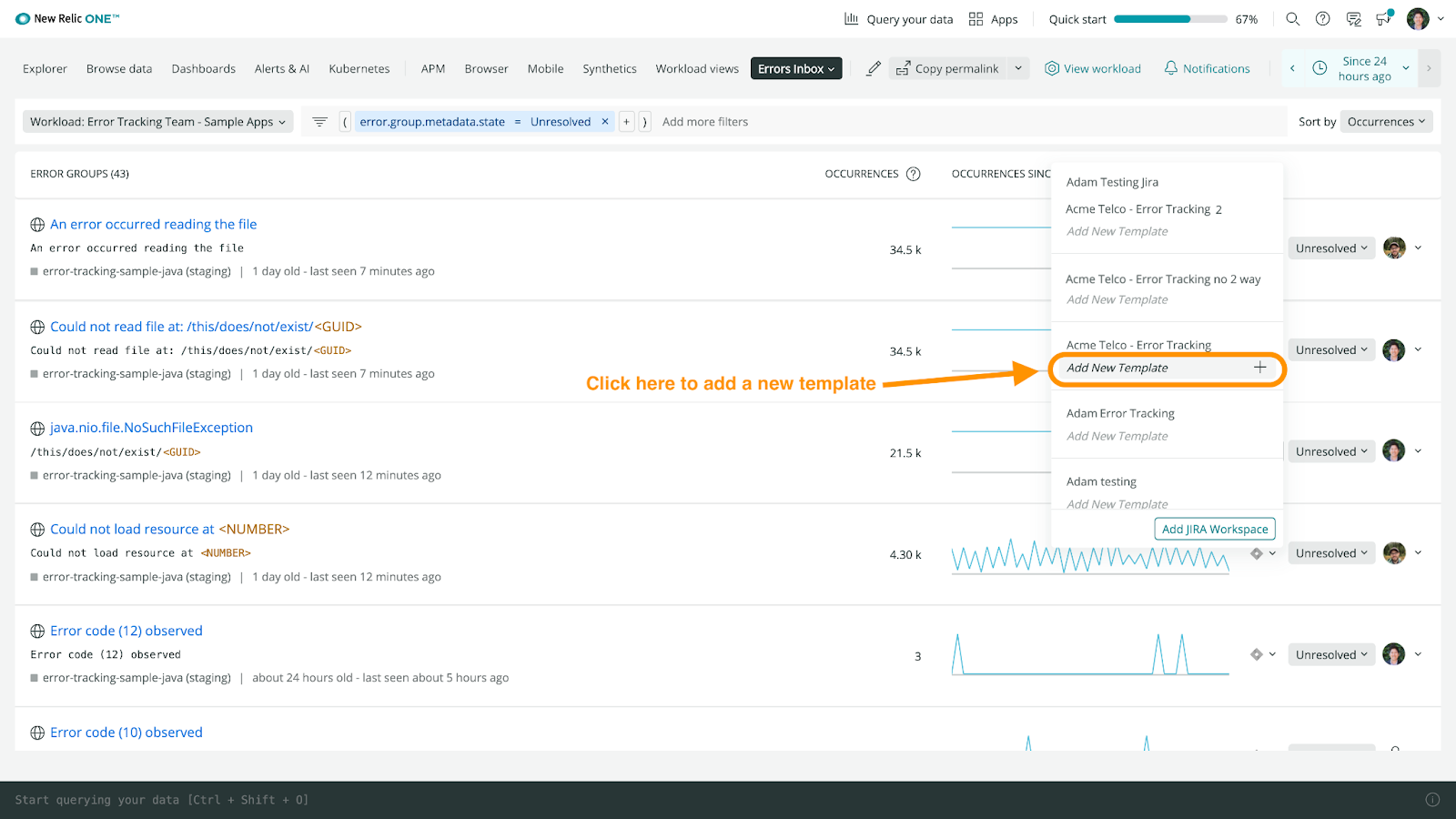Click the Quick start progress bar

(x=1169, y=18)
